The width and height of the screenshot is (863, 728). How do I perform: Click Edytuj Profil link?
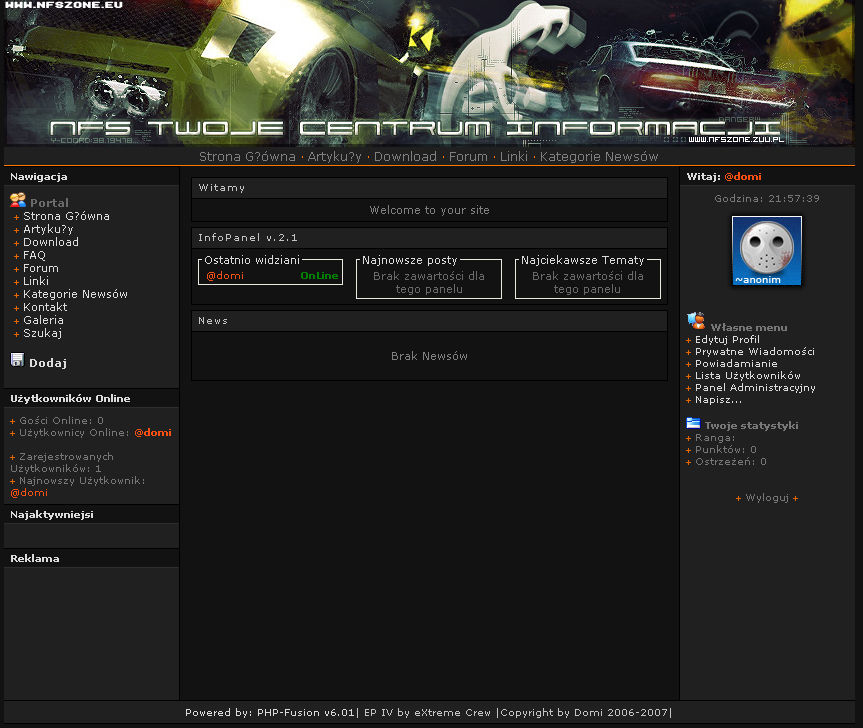(x=727, y=339)
